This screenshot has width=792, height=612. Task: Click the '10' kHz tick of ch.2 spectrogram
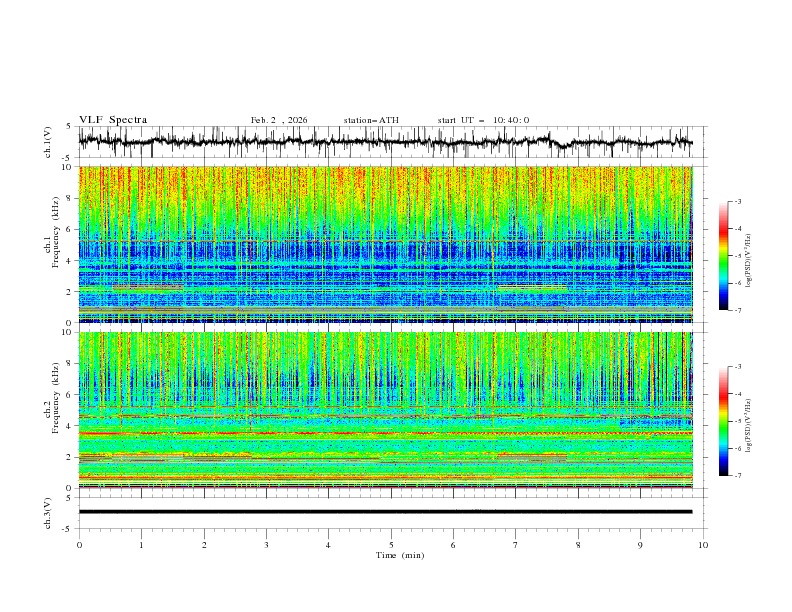coord(69,332)
